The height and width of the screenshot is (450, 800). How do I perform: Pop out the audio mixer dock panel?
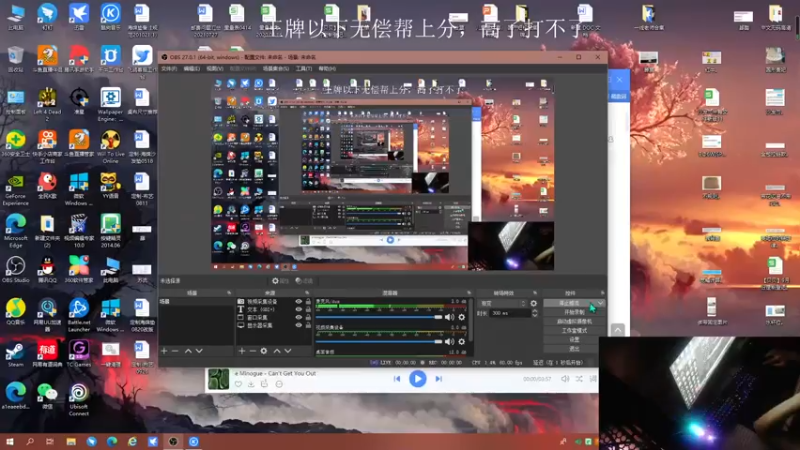pos(469,293)
